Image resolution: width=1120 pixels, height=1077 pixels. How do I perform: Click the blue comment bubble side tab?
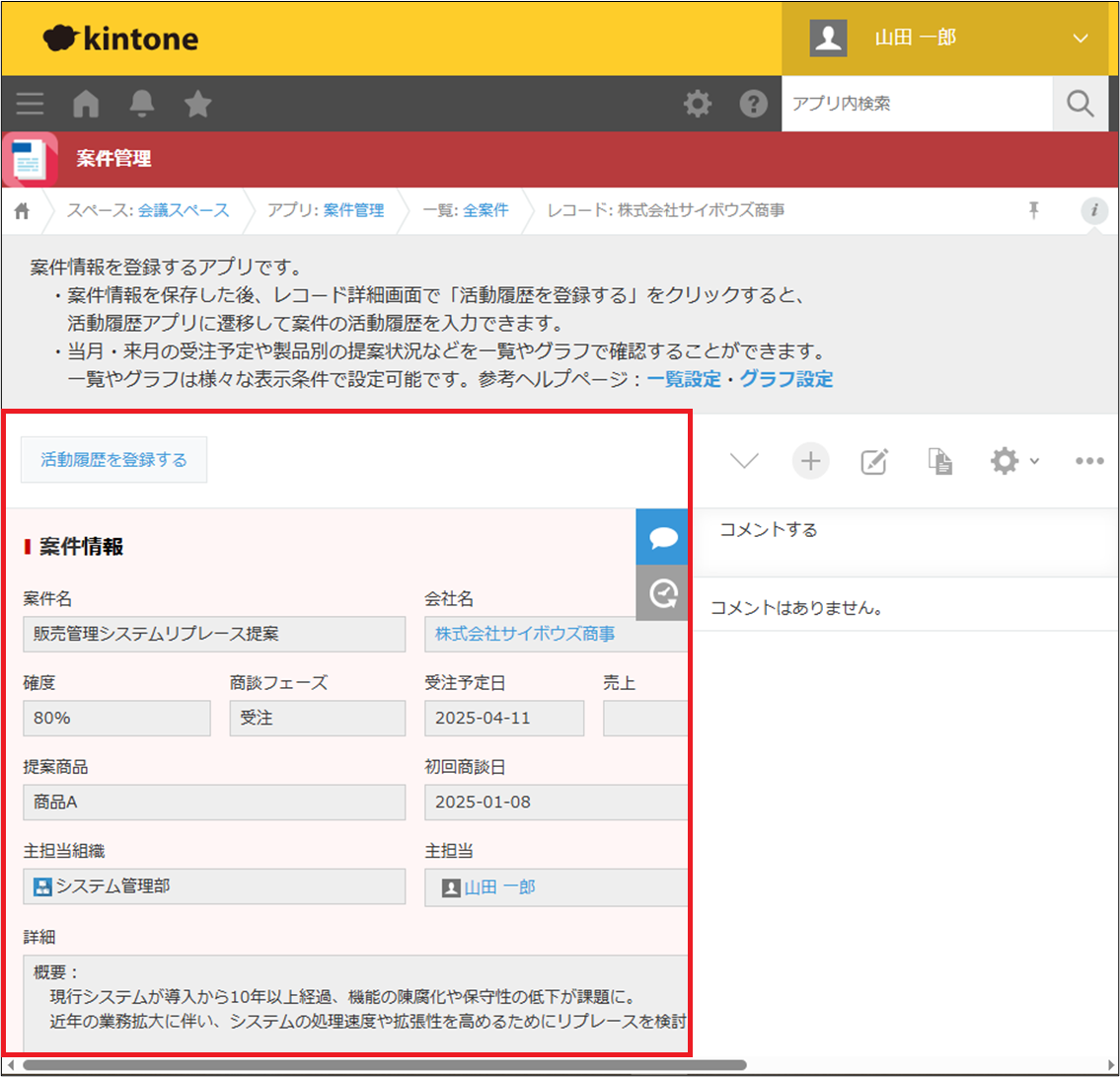[x=662, y=537]
